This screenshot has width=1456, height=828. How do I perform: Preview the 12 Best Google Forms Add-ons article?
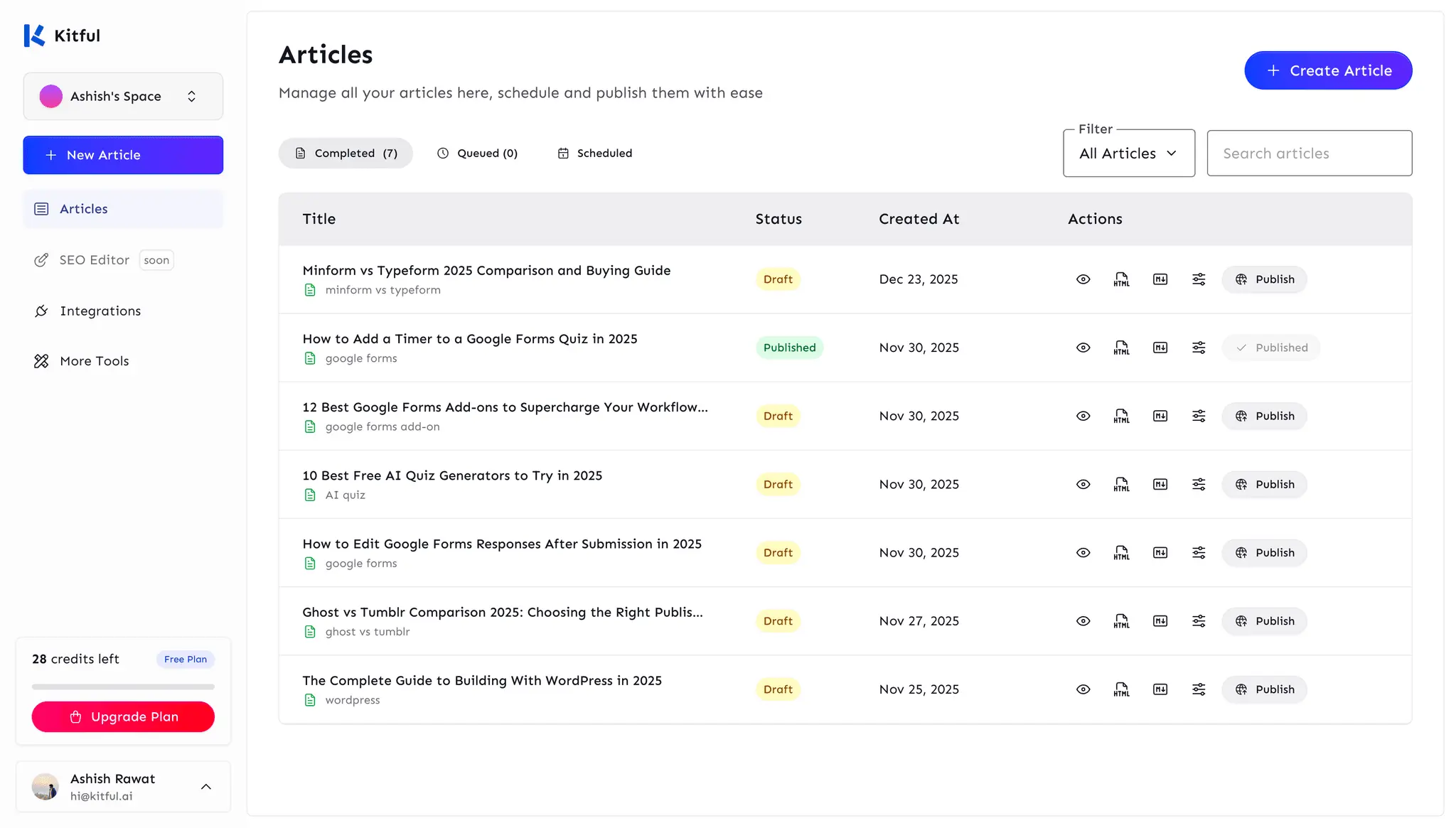[x=1083, y=416]
